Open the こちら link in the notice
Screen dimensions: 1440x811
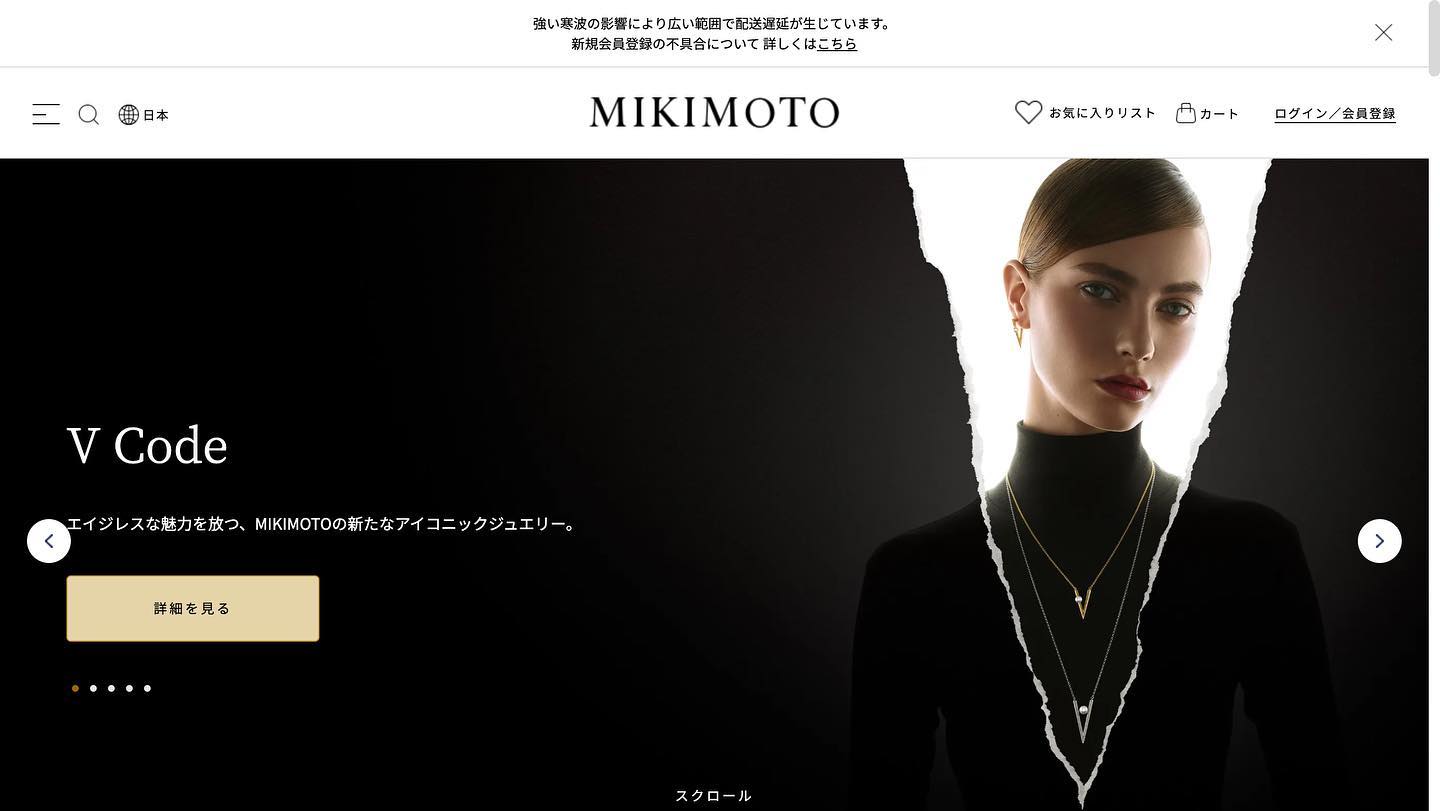[x=837, y=44]
